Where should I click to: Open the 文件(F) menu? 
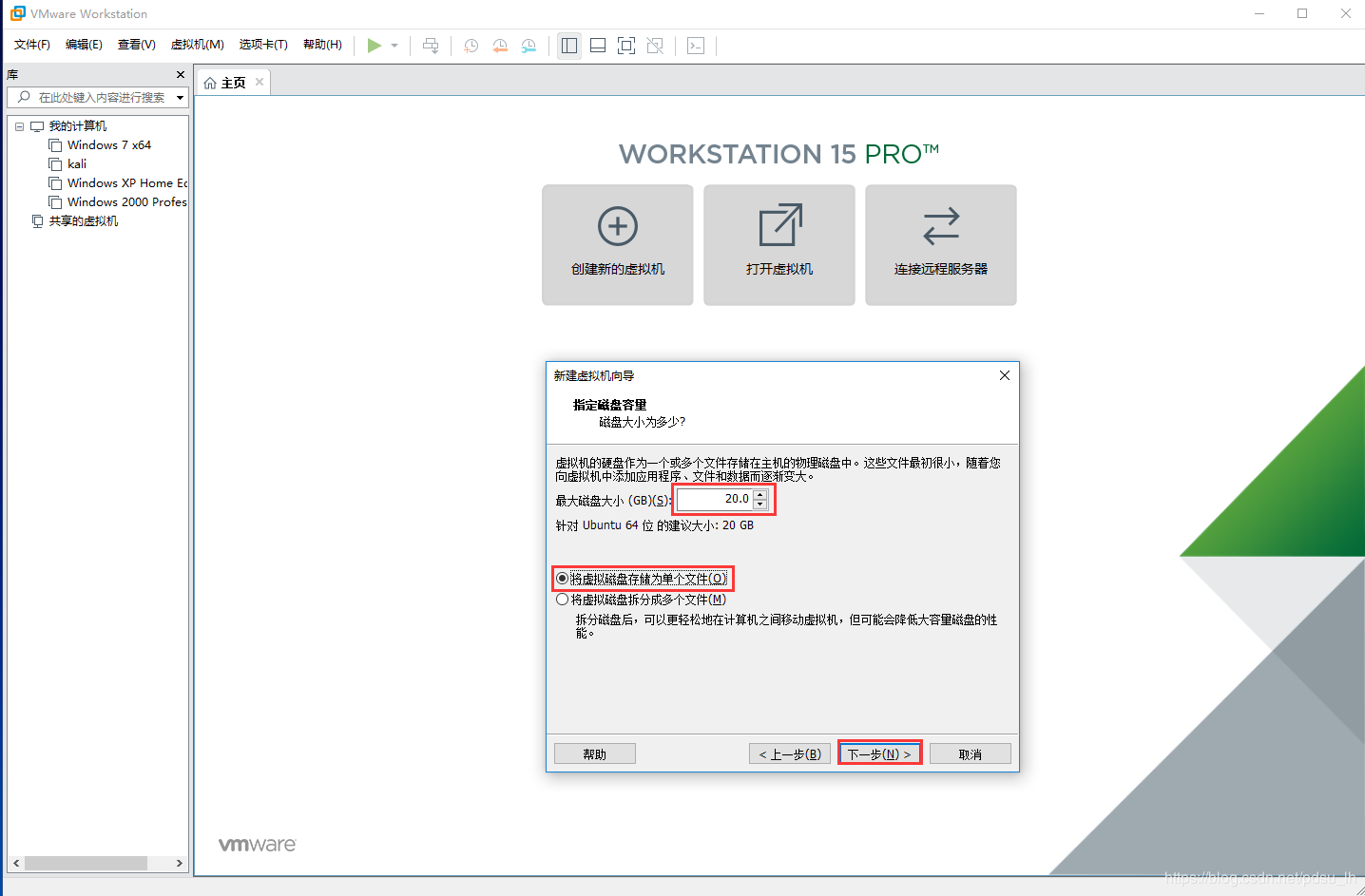(32, 45)
